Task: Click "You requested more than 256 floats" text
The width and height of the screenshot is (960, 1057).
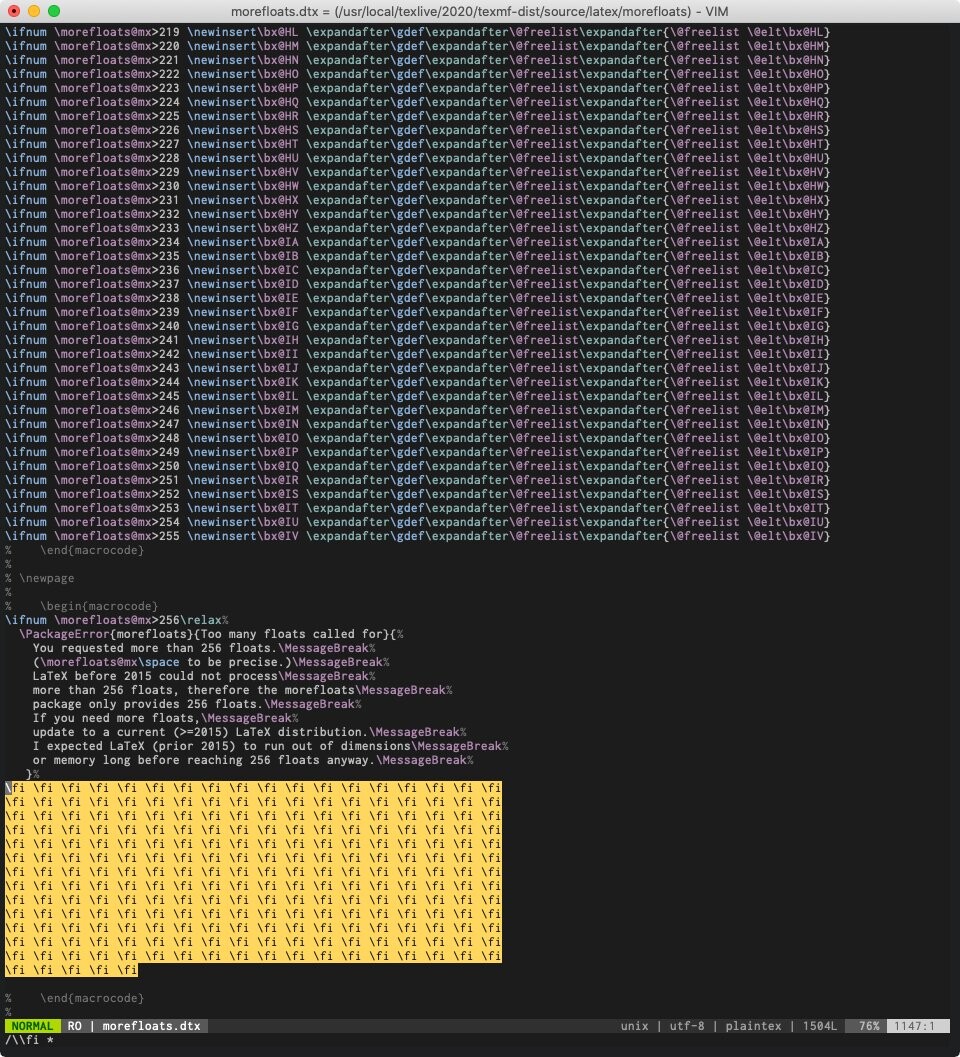Action: coord(150,648)
